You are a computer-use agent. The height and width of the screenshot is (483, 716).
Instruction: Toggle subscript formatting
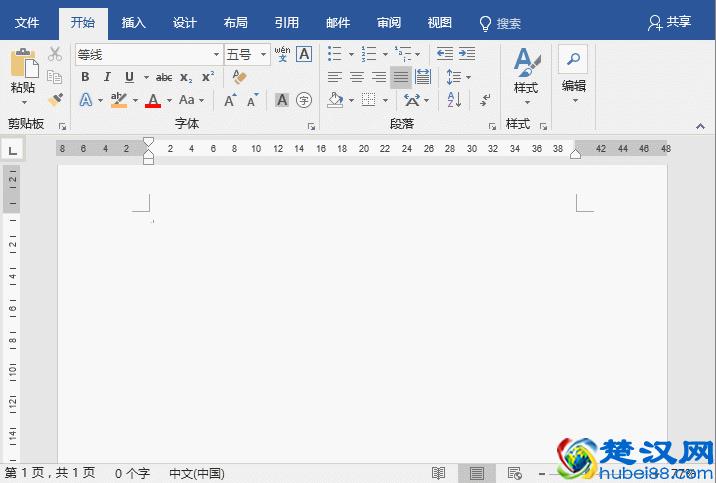point(186,77)
